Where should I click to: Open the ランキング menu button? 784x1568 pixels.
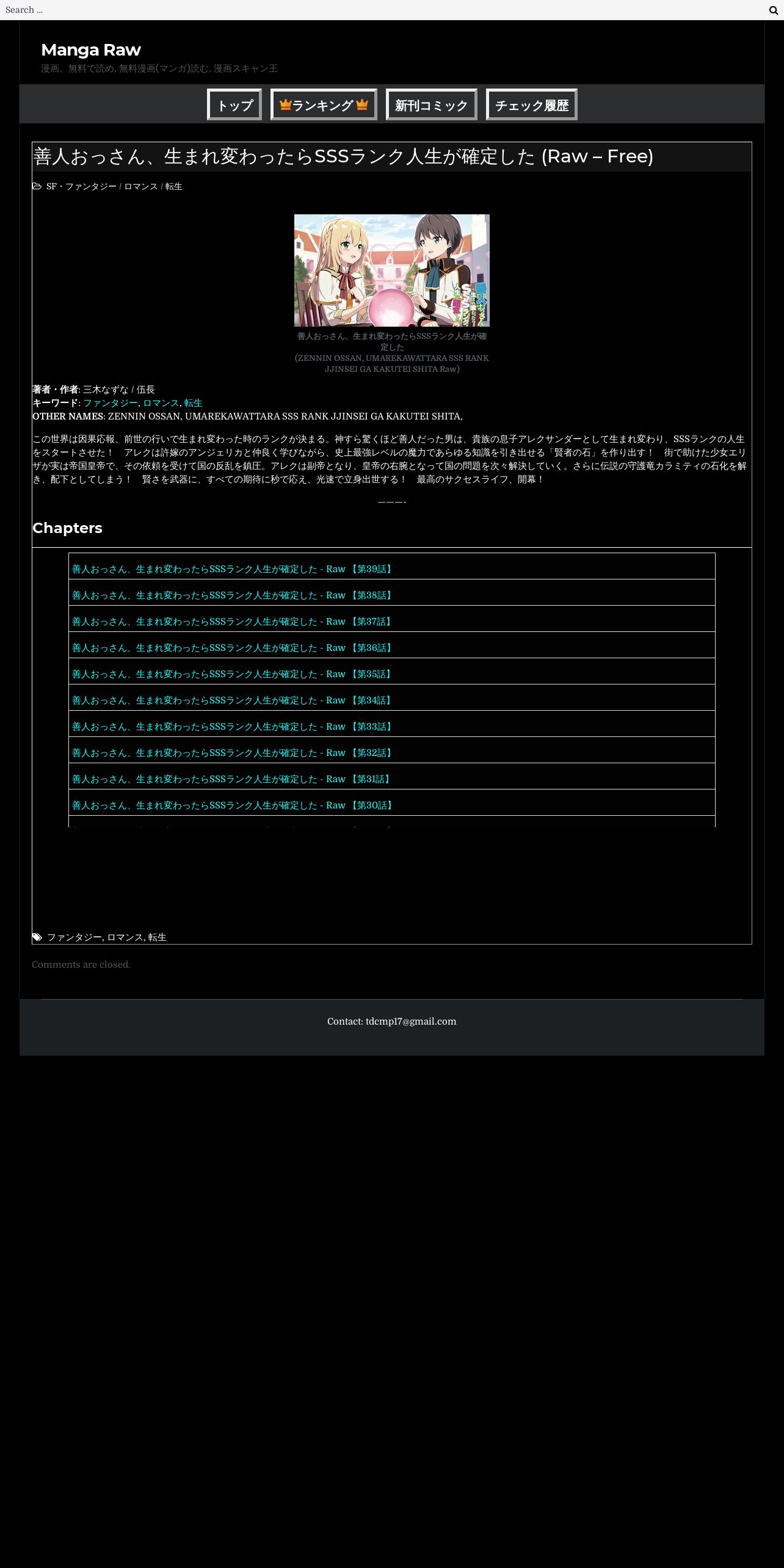pyautogui.click(x=324, y=105)
